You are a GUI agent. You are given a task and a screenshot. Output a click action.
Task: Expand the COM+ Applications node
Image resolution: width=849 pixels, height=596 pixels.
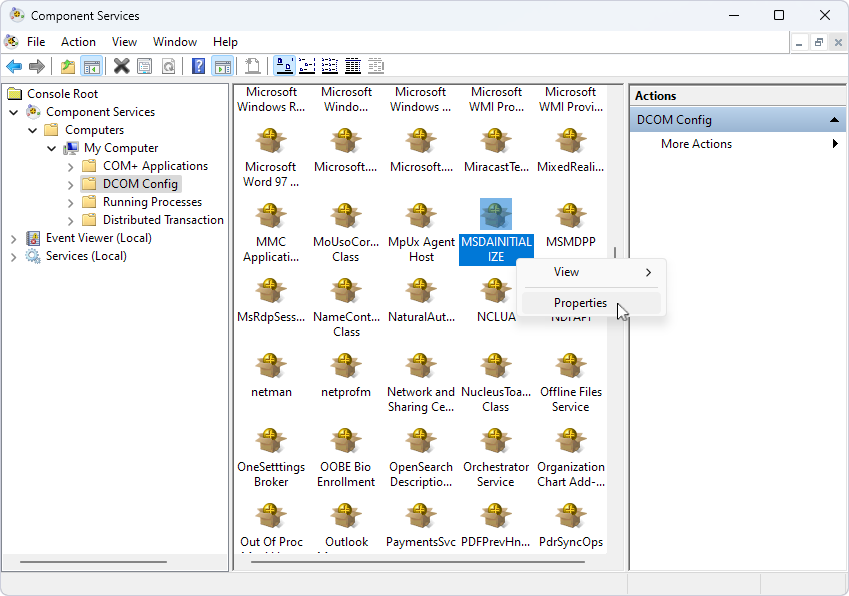(70, 167)
